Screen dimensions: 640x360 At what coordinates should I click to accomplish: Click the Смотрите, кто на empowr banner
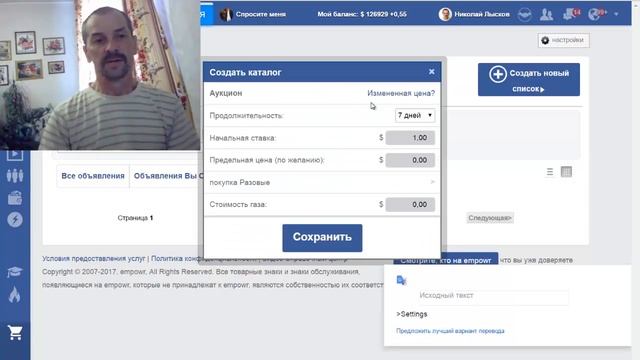coord(446,260)
